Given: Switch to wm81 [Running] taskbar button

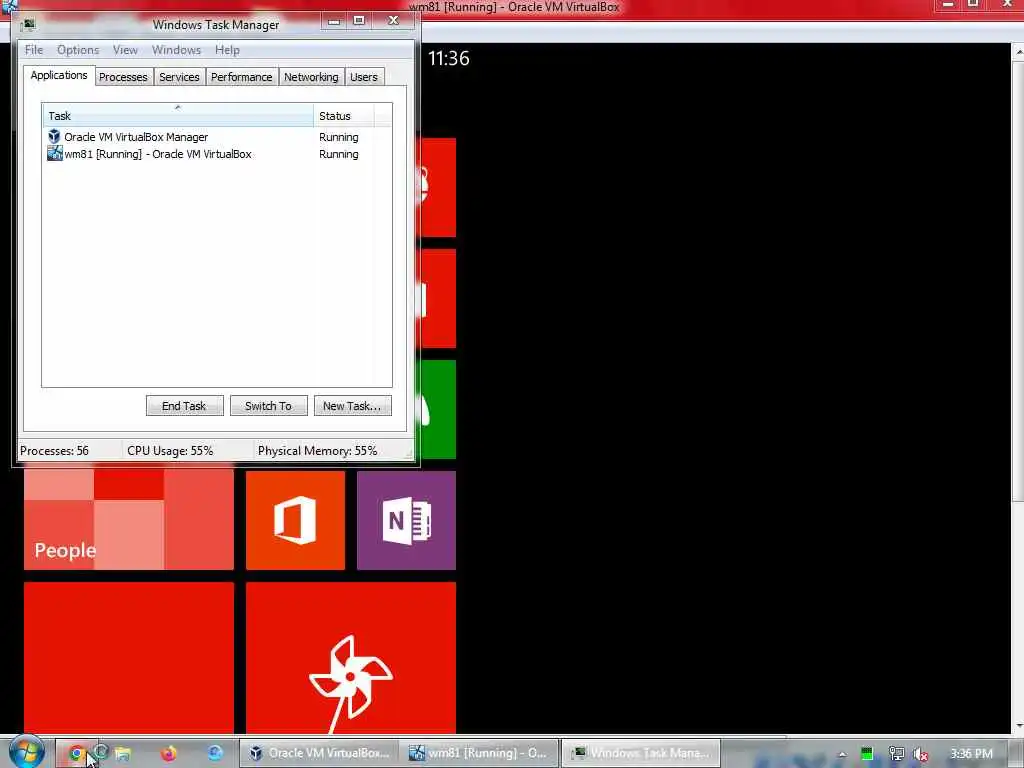Looking at the screenshot, I should (x=480, y=753).
